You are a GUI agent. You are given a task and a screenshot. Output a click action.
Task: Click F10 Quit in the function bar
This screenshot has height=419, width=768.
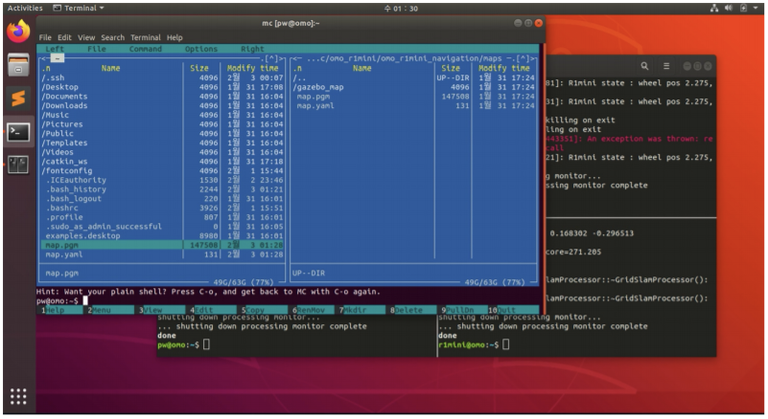[513, 310]
